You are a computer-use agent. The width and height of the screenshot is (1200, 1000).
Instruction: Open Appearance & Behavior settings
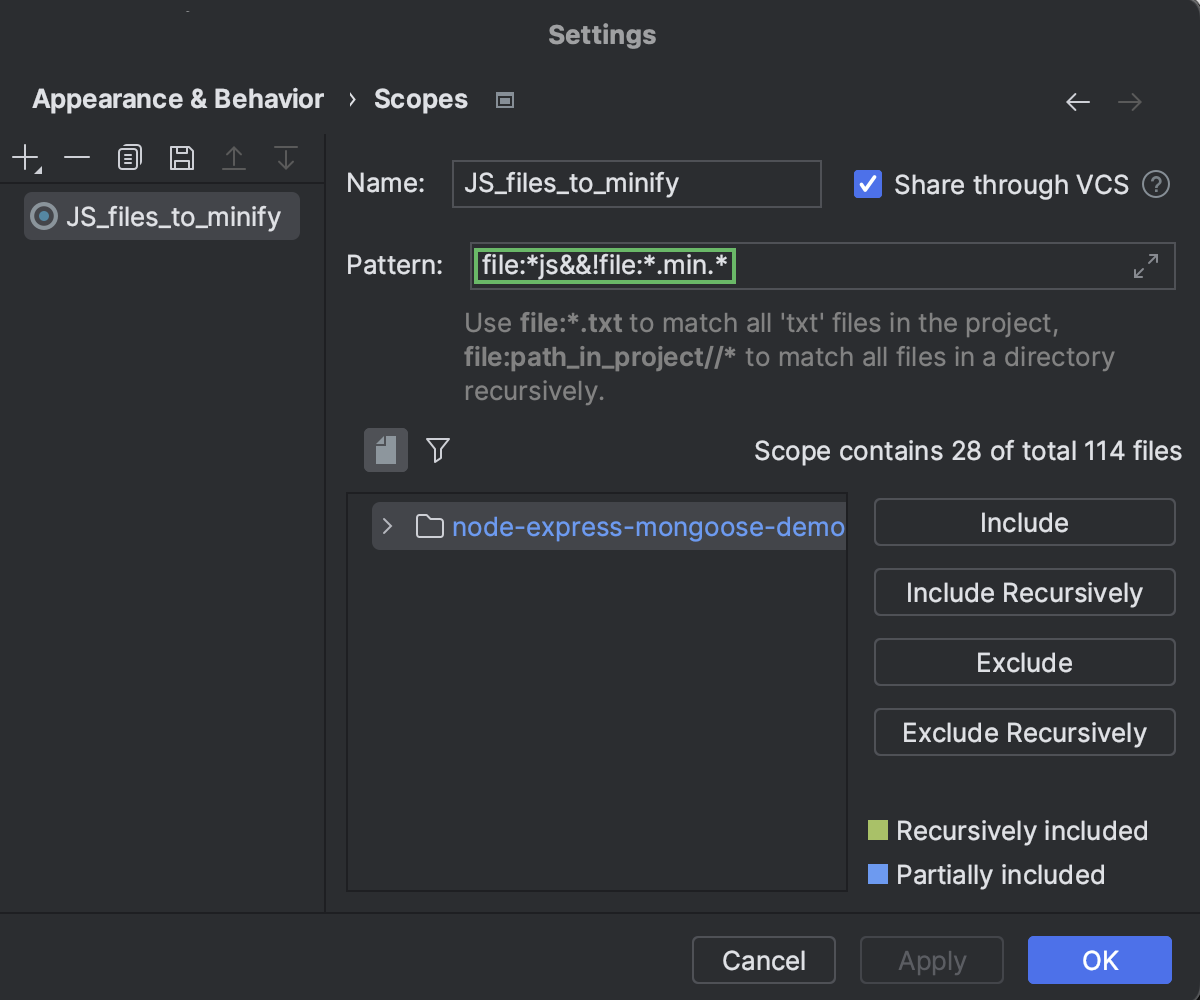(x=177, y=98)
